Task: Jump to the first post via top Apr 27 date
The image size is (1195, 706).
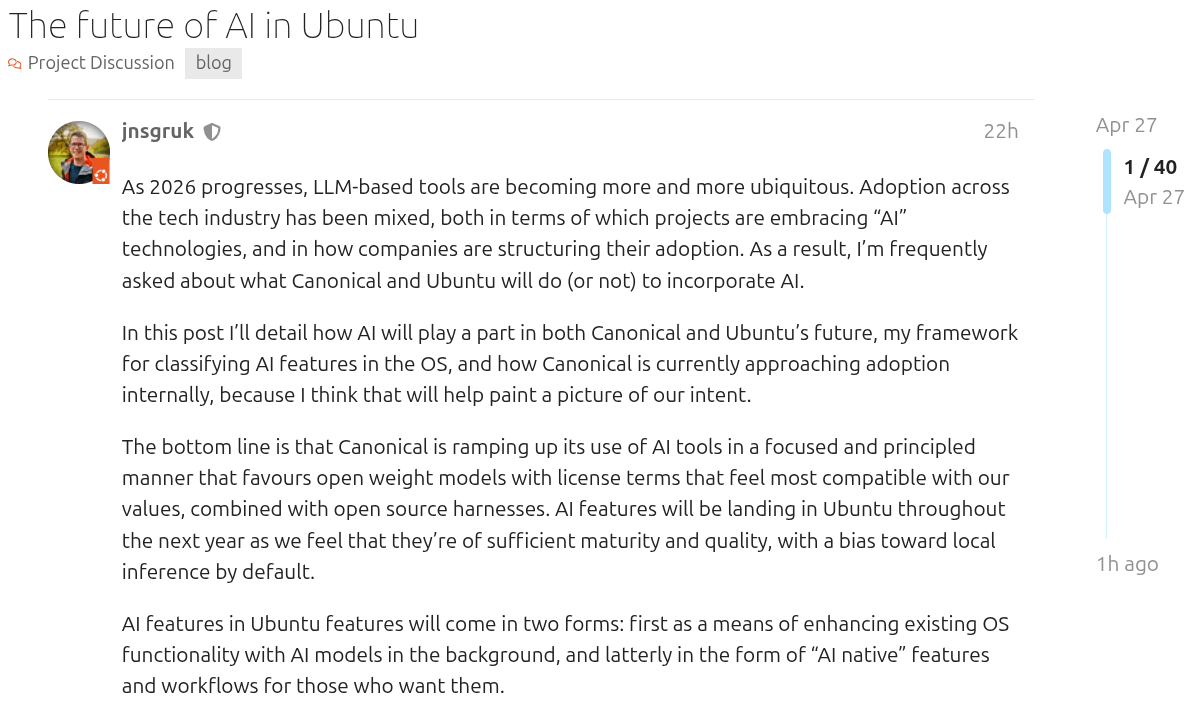Action: (1126, 125)
